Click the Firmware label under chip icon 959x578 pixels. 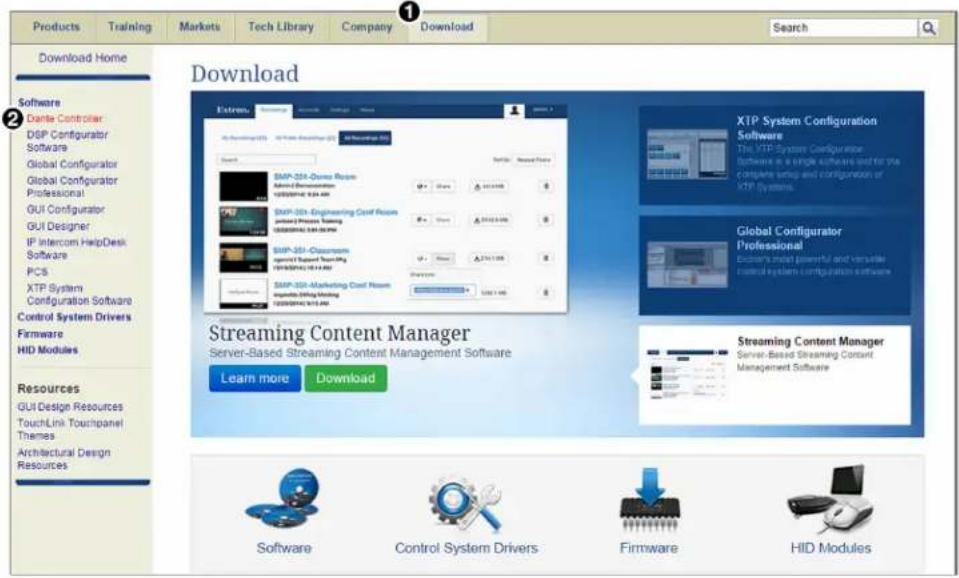[649, 548]
